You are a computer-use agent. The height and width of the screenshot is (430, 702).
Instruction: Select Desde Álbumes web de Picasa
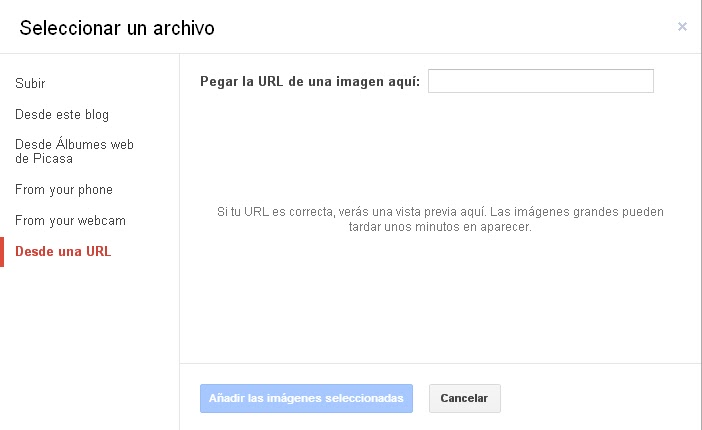(74, 151)
